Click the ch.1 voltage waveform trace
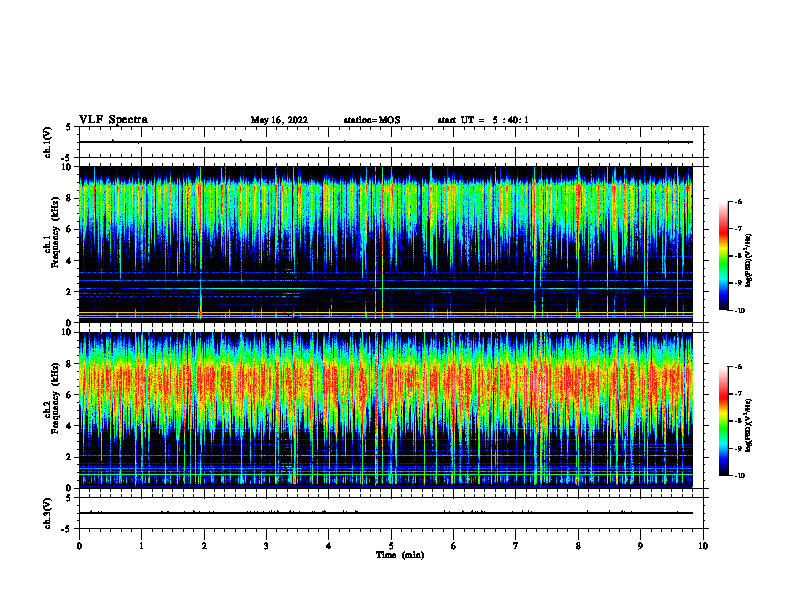Image resolution: width=792 pixels, height=612 pixels. point(386,142)
